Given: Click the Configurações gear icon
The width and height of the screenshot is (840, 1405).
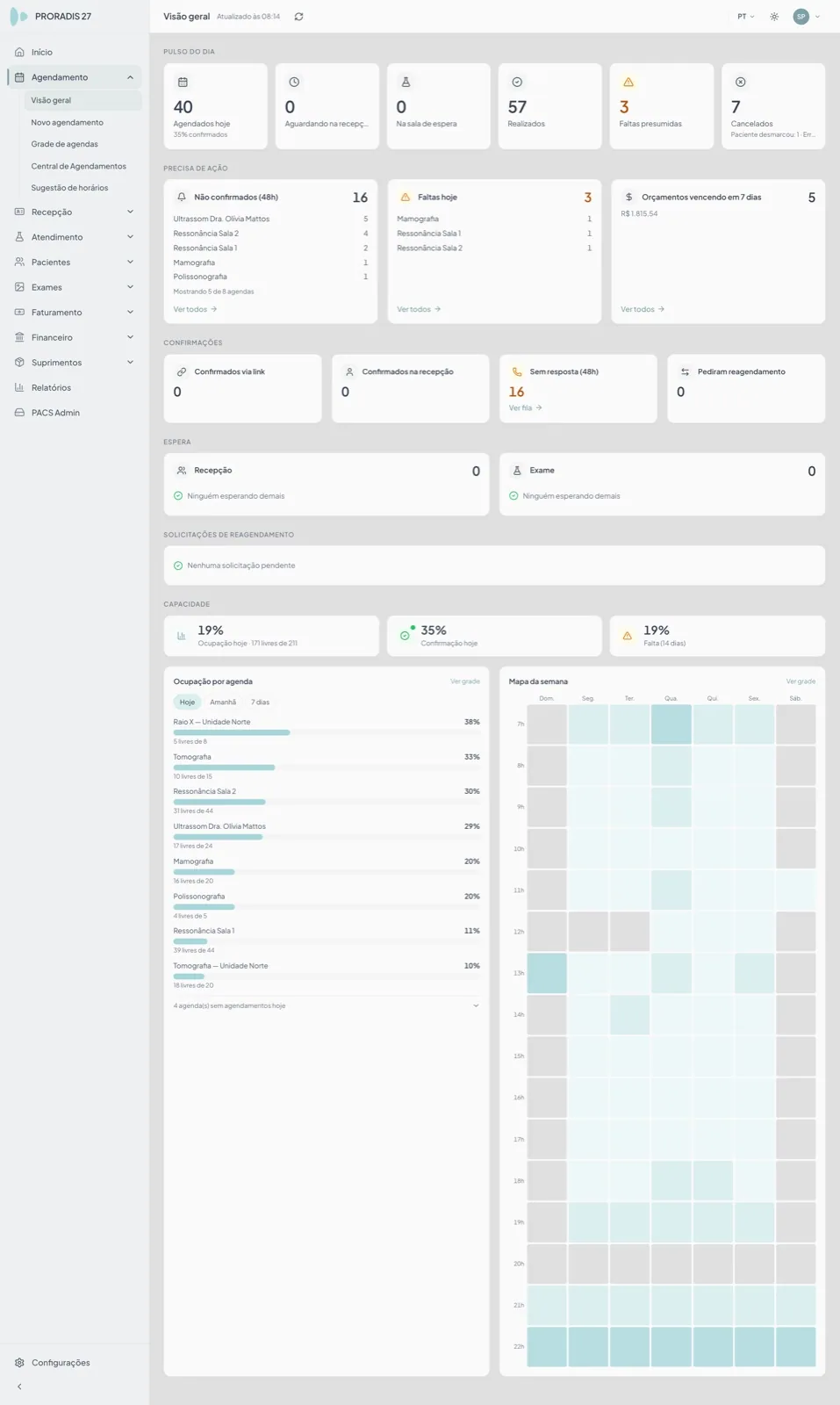Looking at the screenshot, I should [x=19, y=1363].
